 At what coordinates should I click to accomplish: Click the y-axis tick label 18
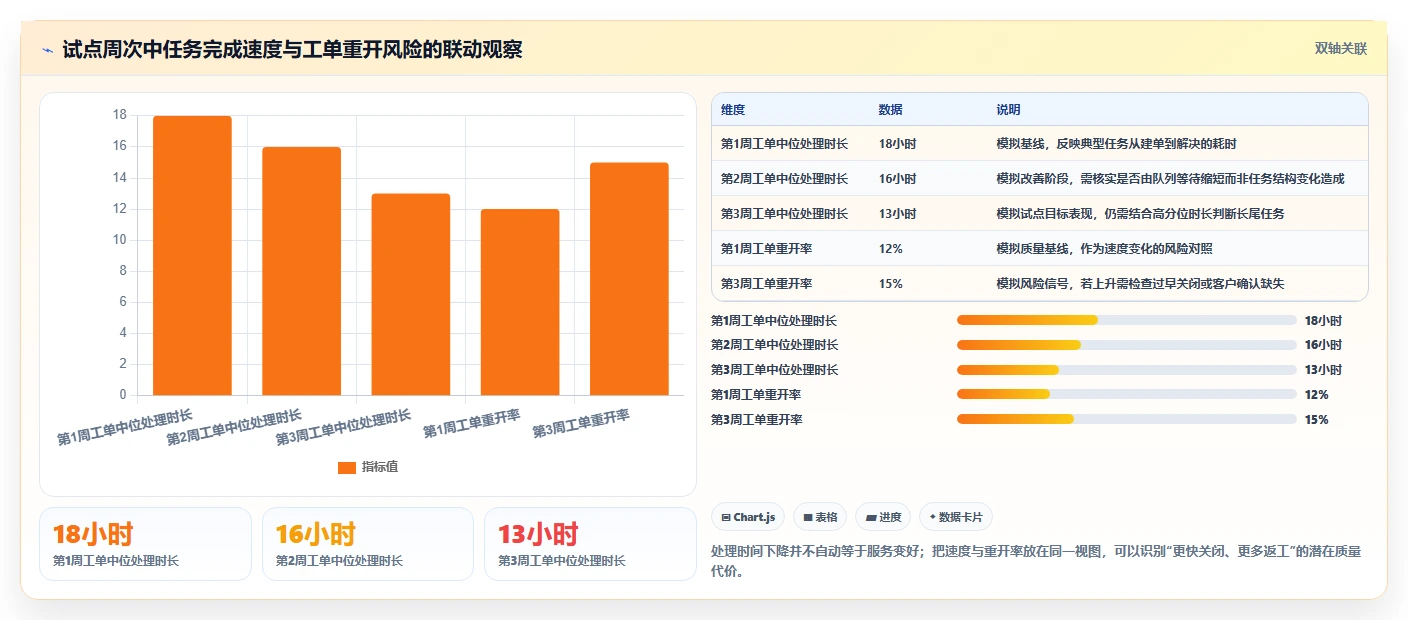[x=120, y=115]
